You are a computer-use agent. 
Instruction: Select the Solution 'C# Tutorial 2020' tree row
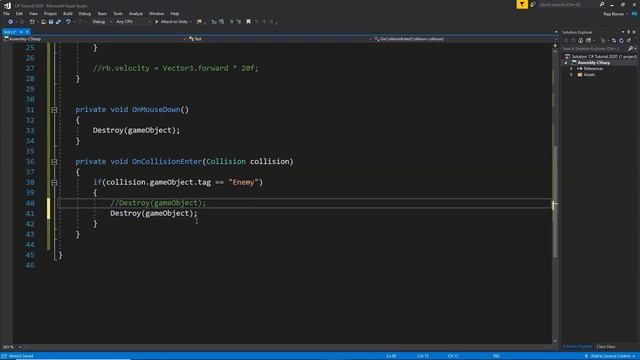[x=601, y=56]
